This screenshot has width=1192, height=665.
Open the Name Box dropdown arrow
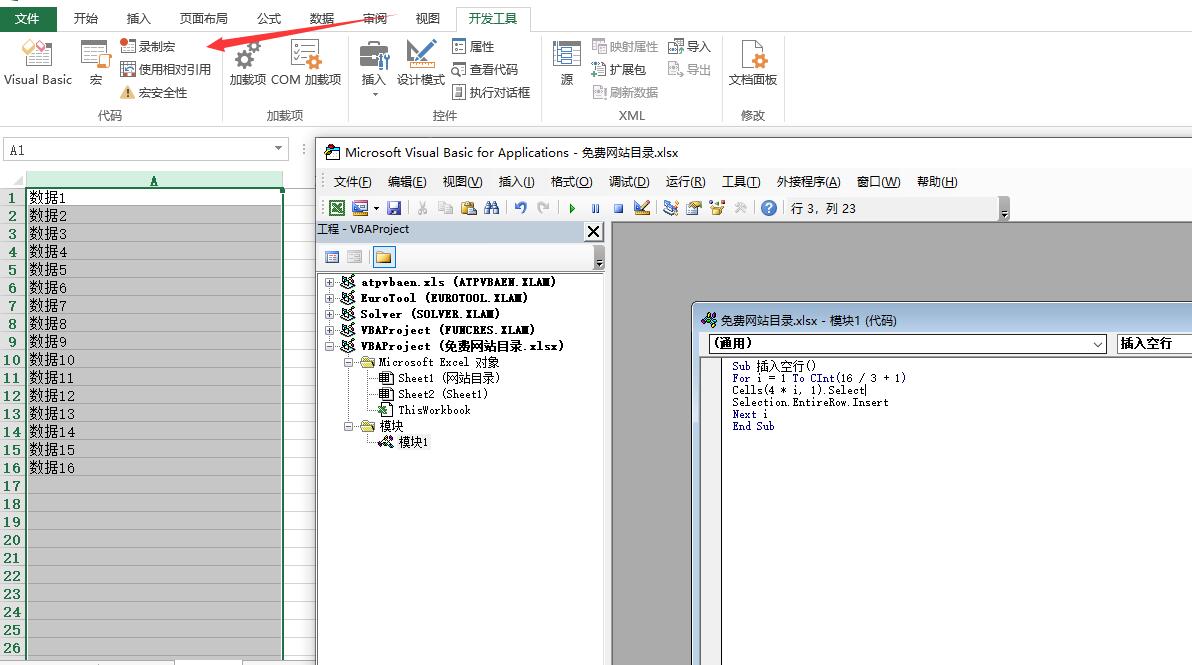click(x=278, y=149)
